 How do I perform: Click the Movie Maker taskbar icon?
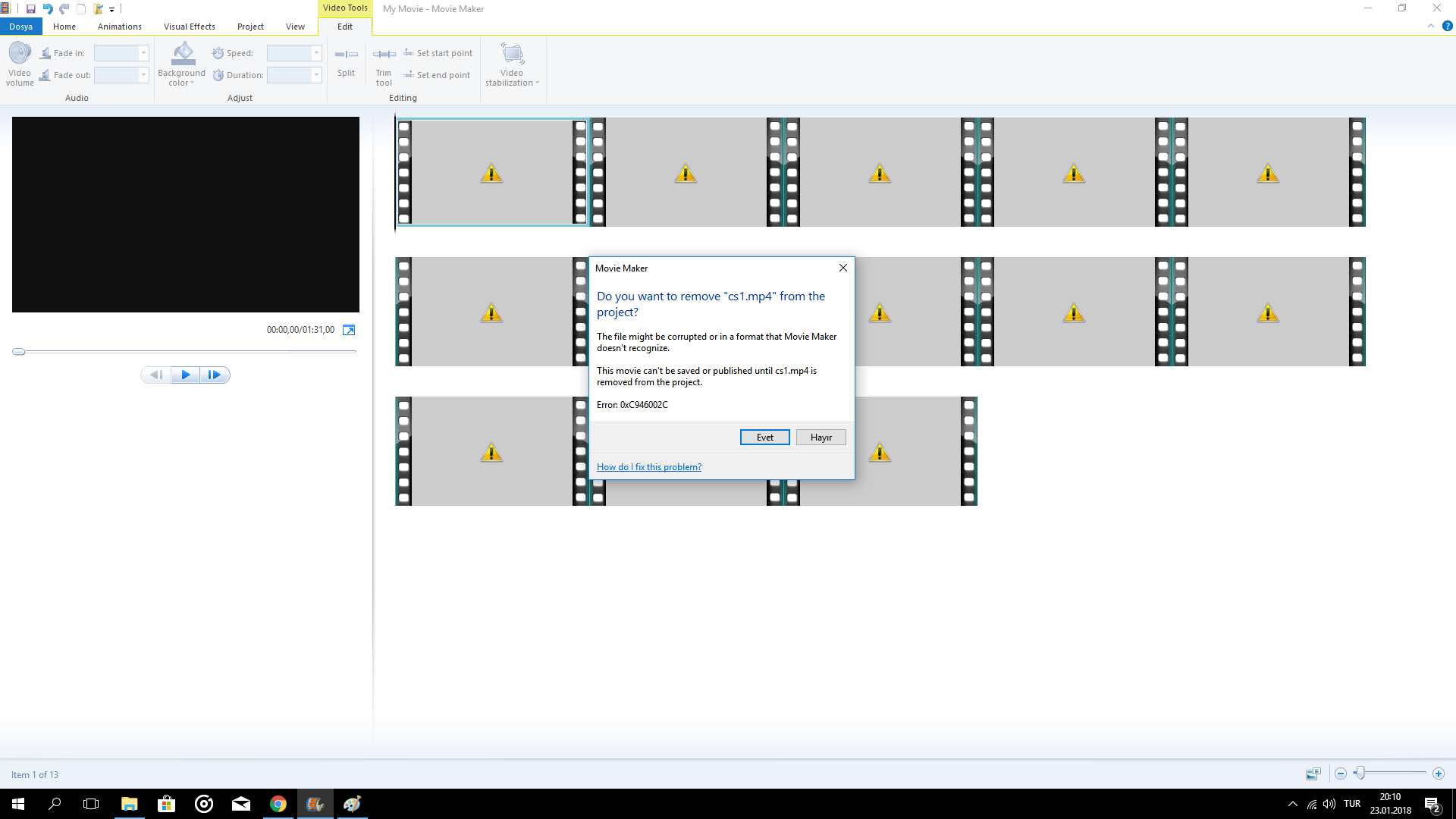click(315, 804)
